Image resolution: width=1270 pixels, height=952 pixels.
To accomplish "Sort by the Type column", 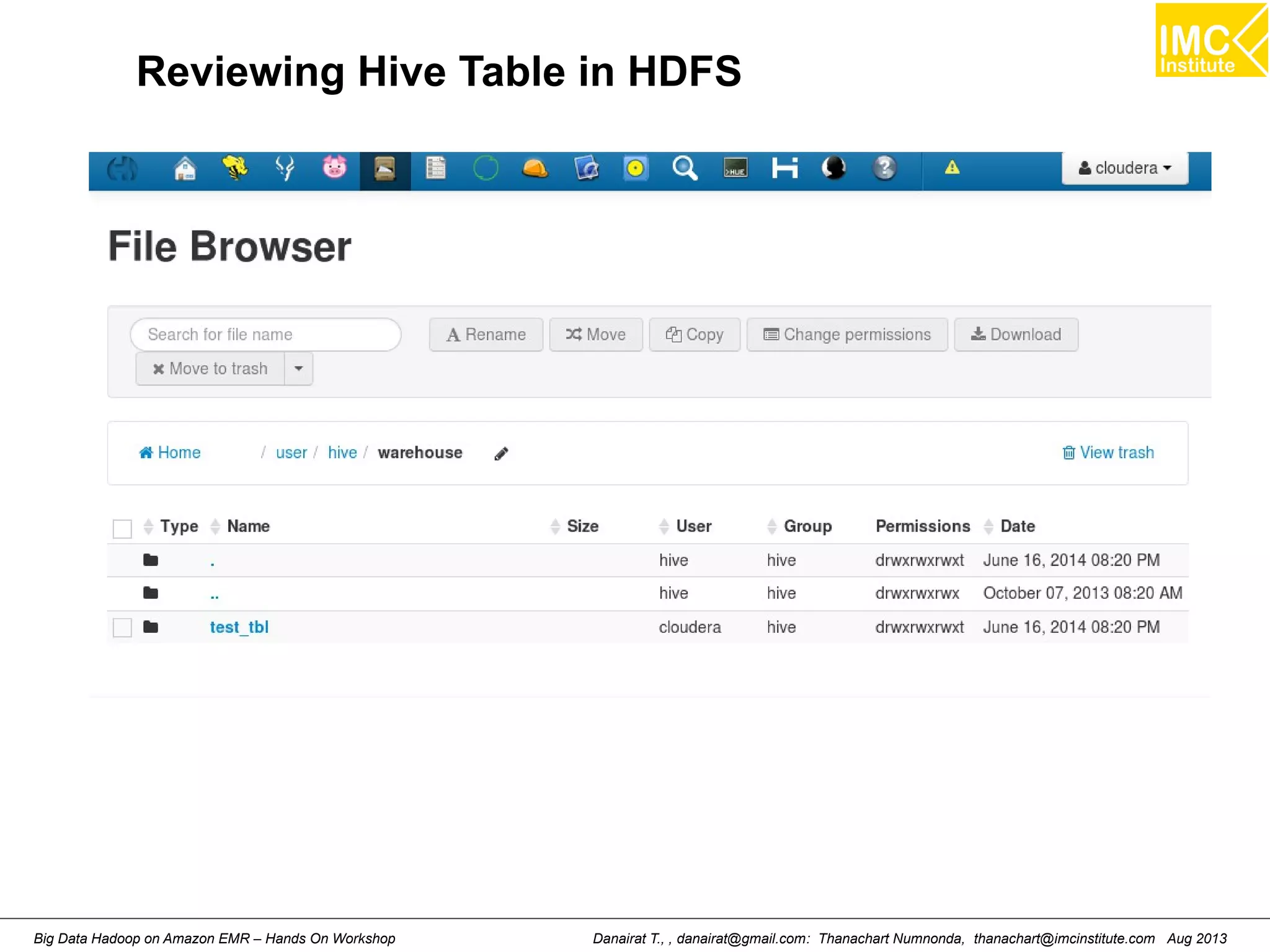I will 171,526.
